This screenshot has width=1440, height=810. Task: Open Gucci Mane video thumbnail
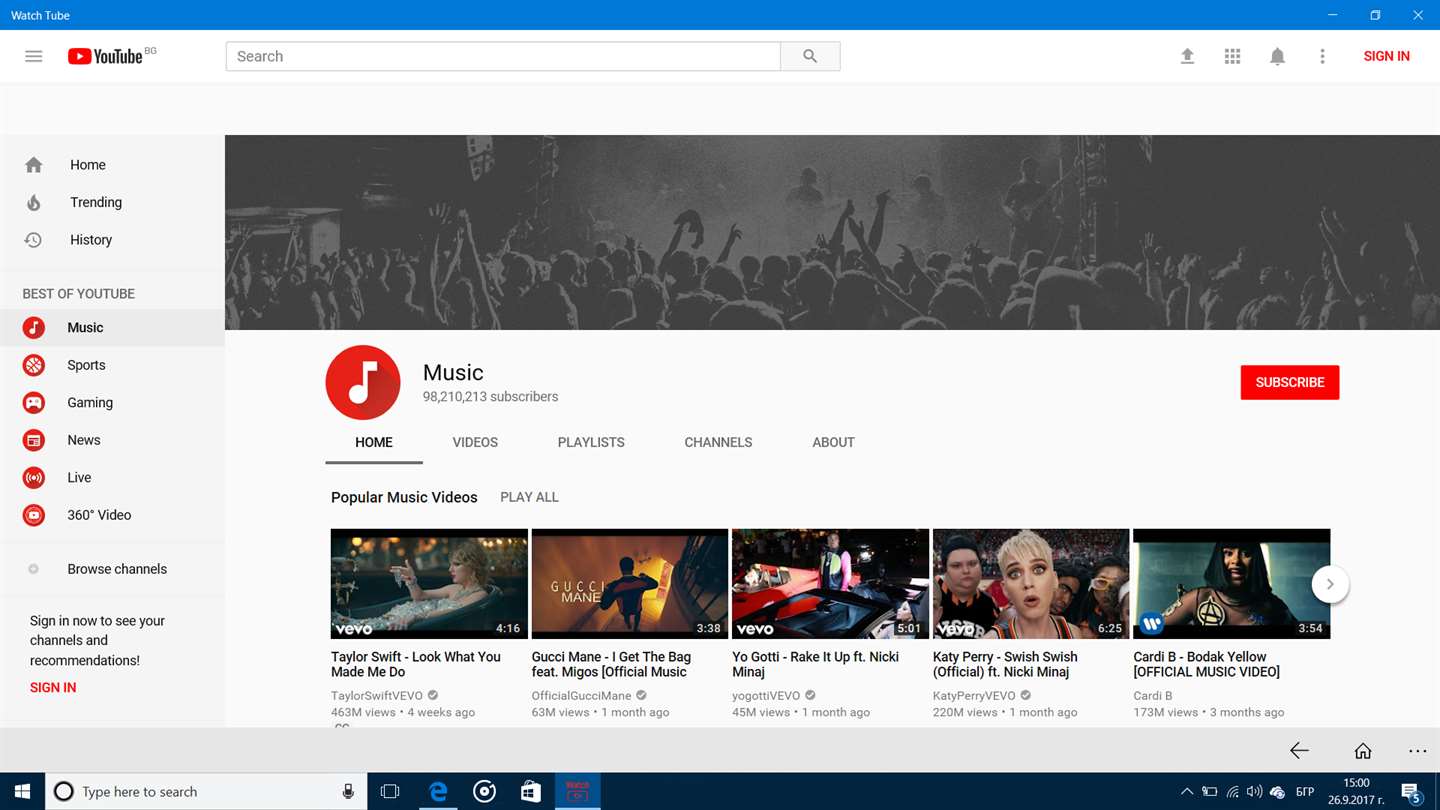point(630,584)
